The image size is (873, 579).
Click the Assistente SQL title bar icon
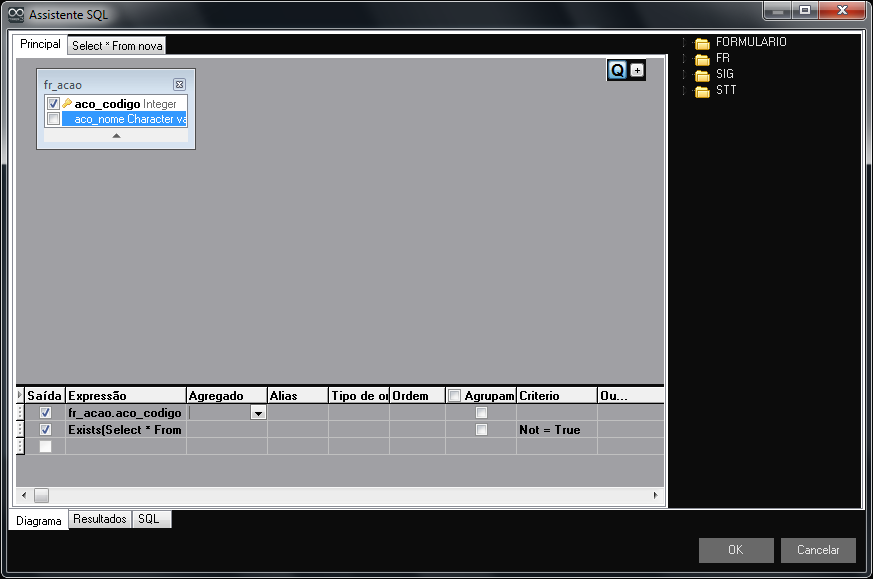coord(16,15)
